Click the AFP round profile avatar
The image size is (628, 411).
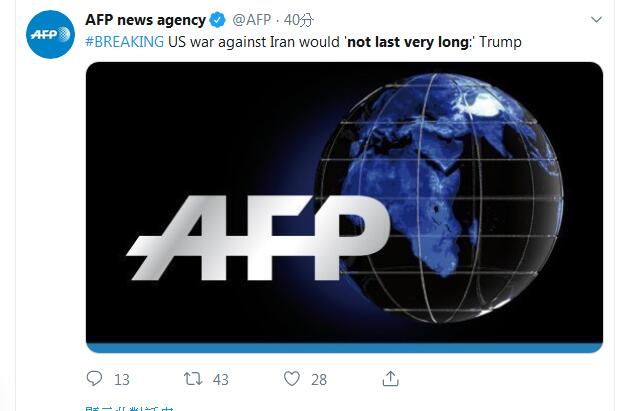(50, 34)
